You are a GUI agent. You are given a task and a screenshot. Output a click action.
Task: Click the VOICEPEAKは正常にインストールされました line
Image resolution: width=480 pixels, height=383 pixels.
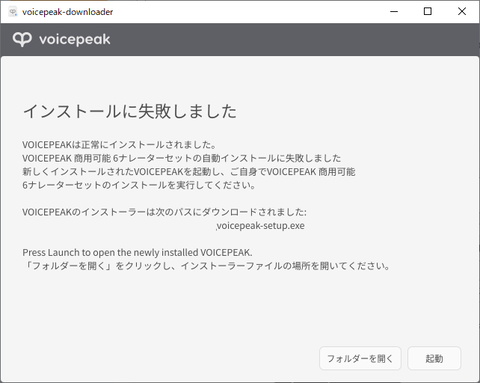[x=119, y=145]
